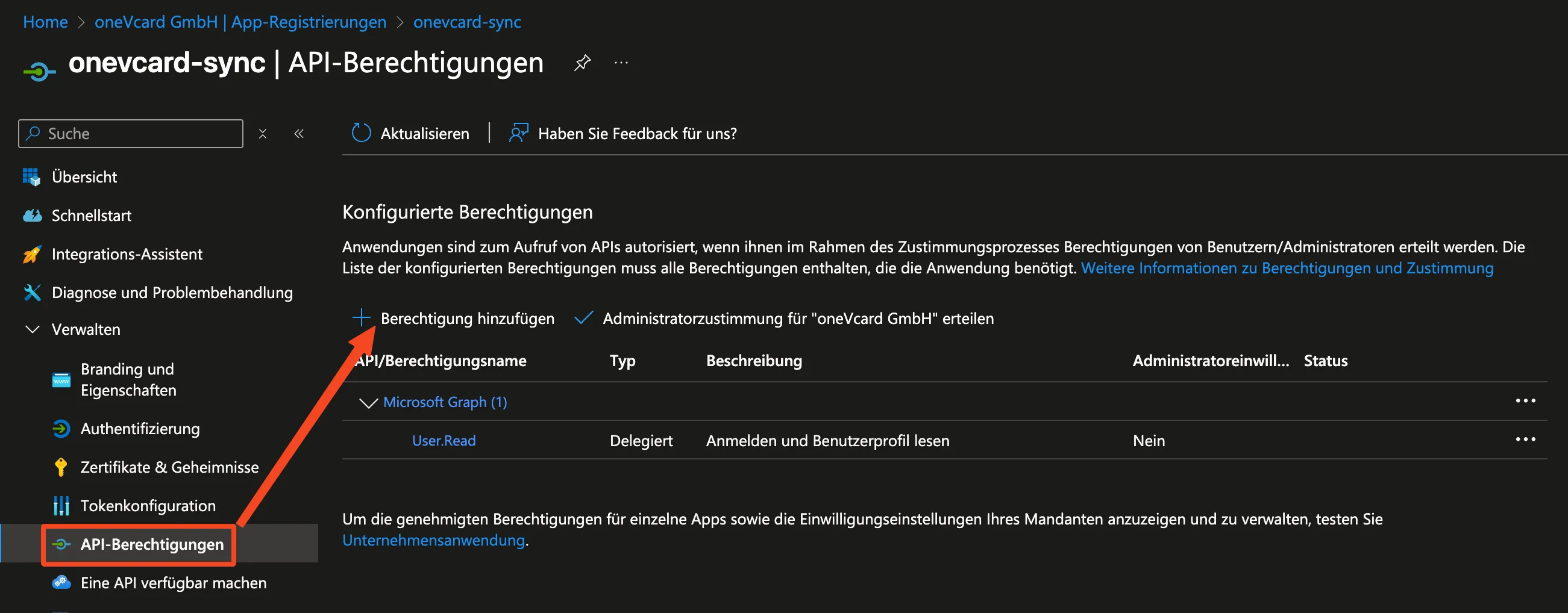Collapse the sidebar using the double chevron
This screenshot has width=1568, height=613.
point(299,133)
